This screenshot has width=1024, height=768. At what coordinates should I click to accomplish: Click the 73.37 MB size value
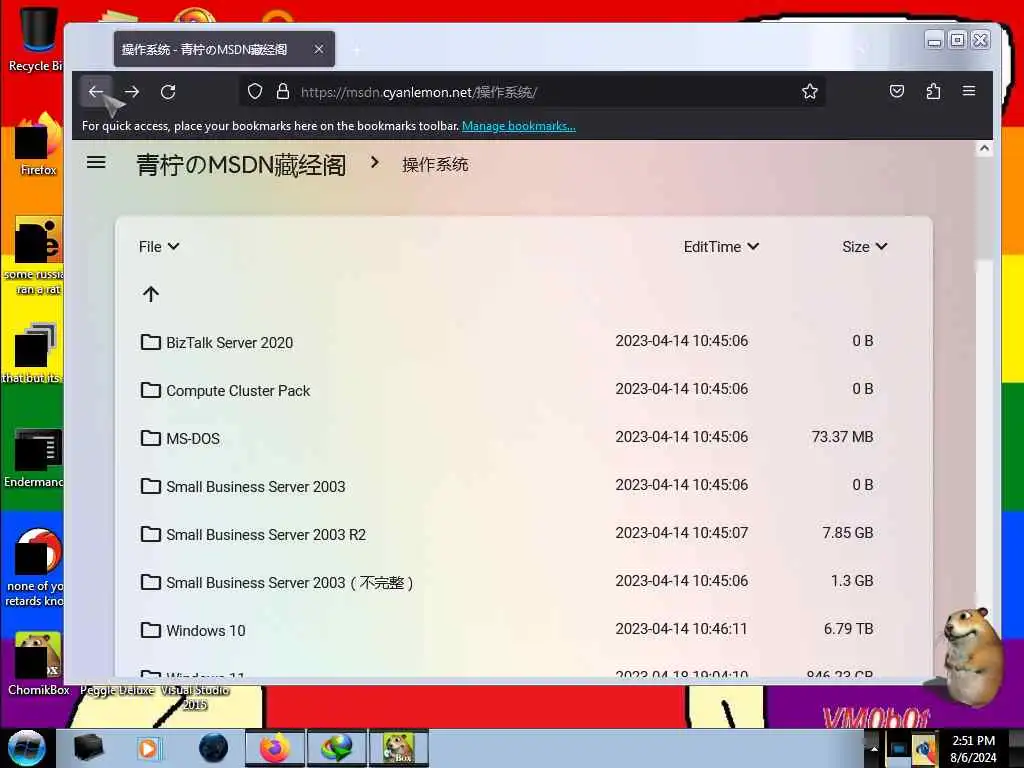[842, 437]
